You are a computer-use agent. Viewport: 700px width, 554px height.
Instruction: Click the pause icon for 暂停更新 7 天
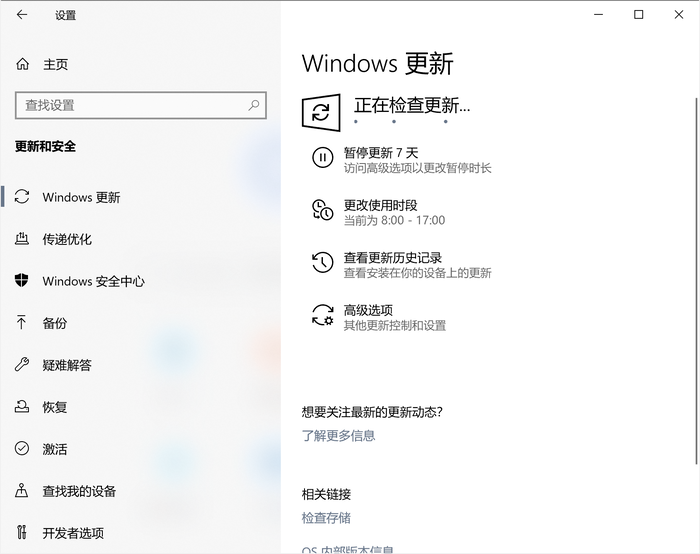[x=322, y=157]
